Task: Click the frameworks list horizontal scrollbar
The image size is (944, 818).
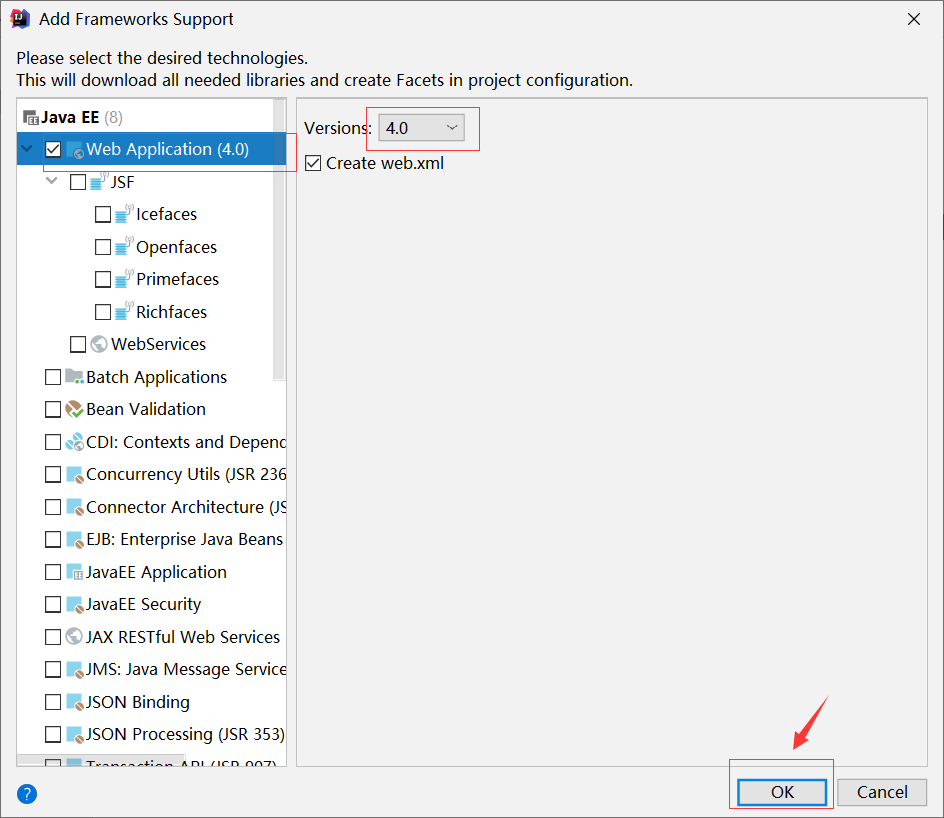Action: click(101, 761)
